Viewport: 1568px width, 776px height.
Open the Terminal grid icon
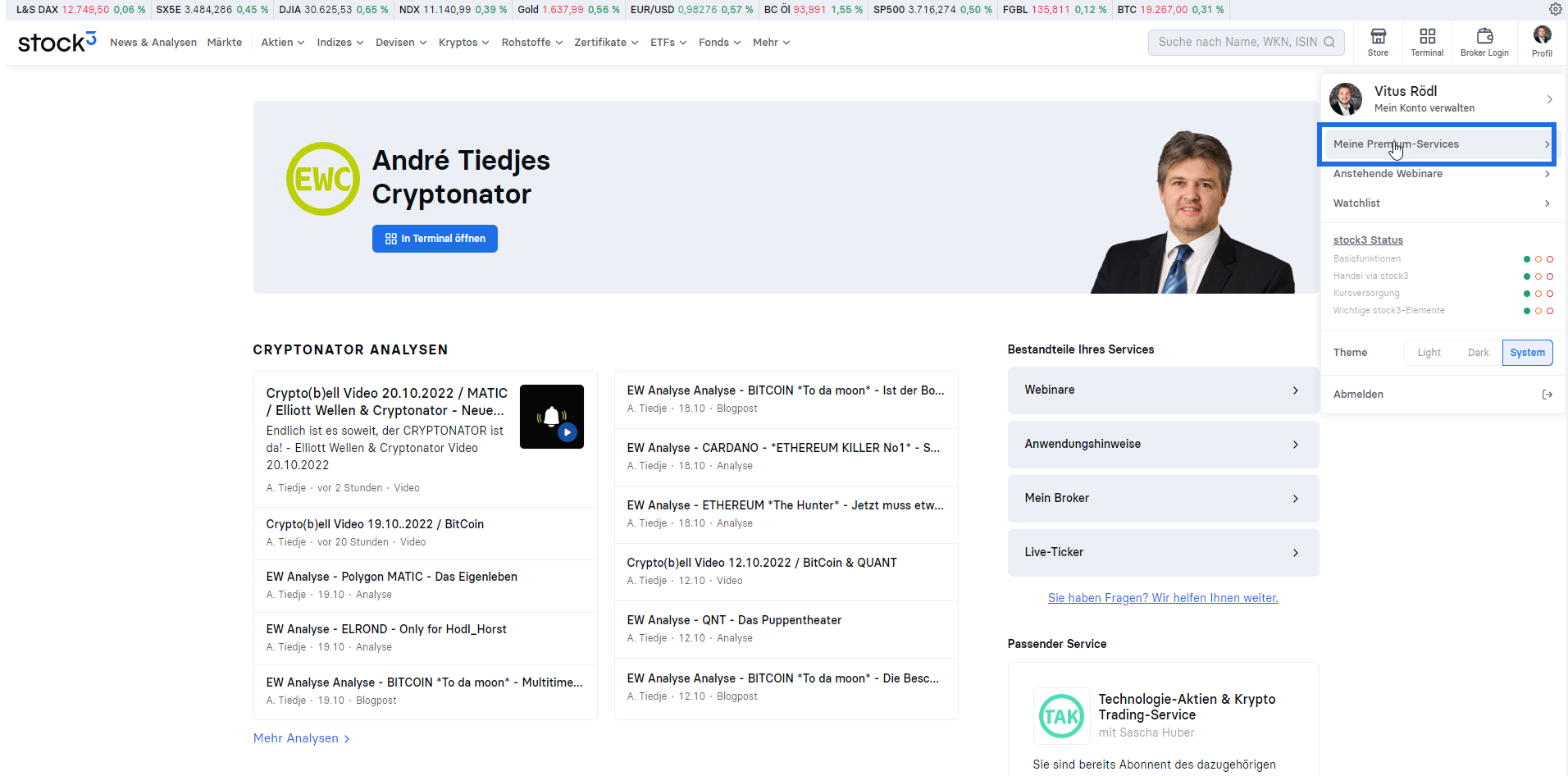coord(1427,36)
